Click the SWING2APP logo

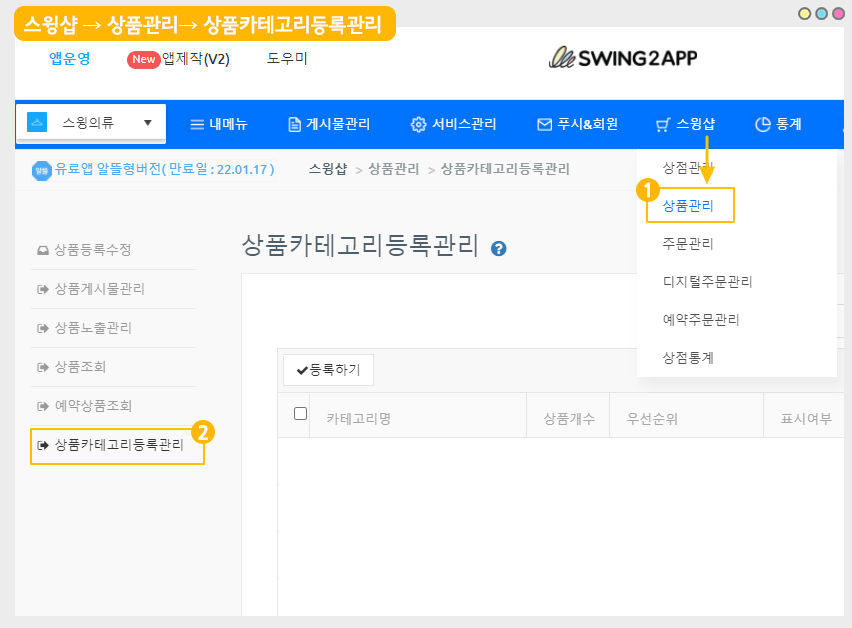click(x=622, y=58)
